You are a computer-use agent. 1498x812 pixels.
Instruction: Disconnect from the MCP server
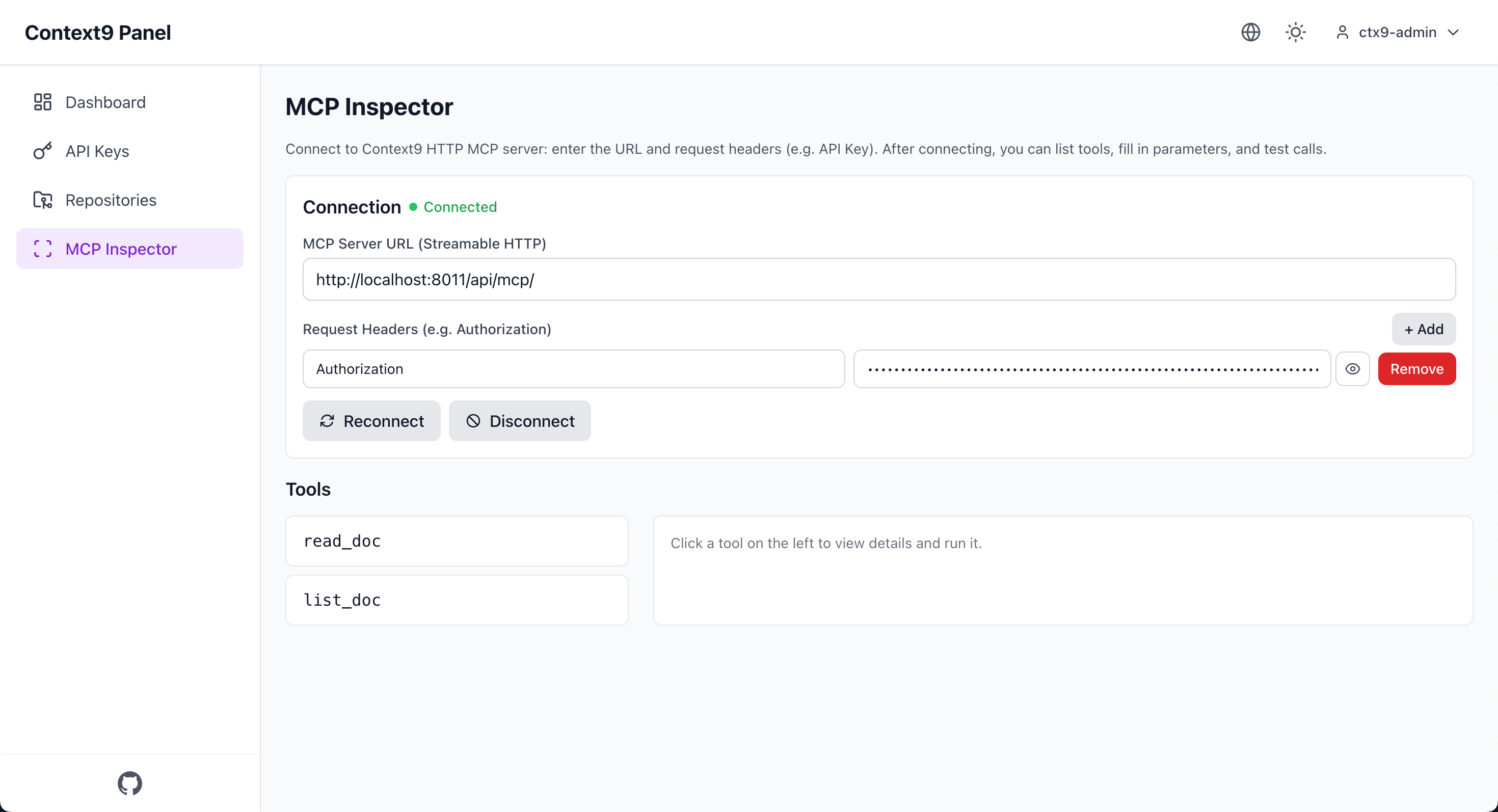pyautogui.click(x=519, y=421)
